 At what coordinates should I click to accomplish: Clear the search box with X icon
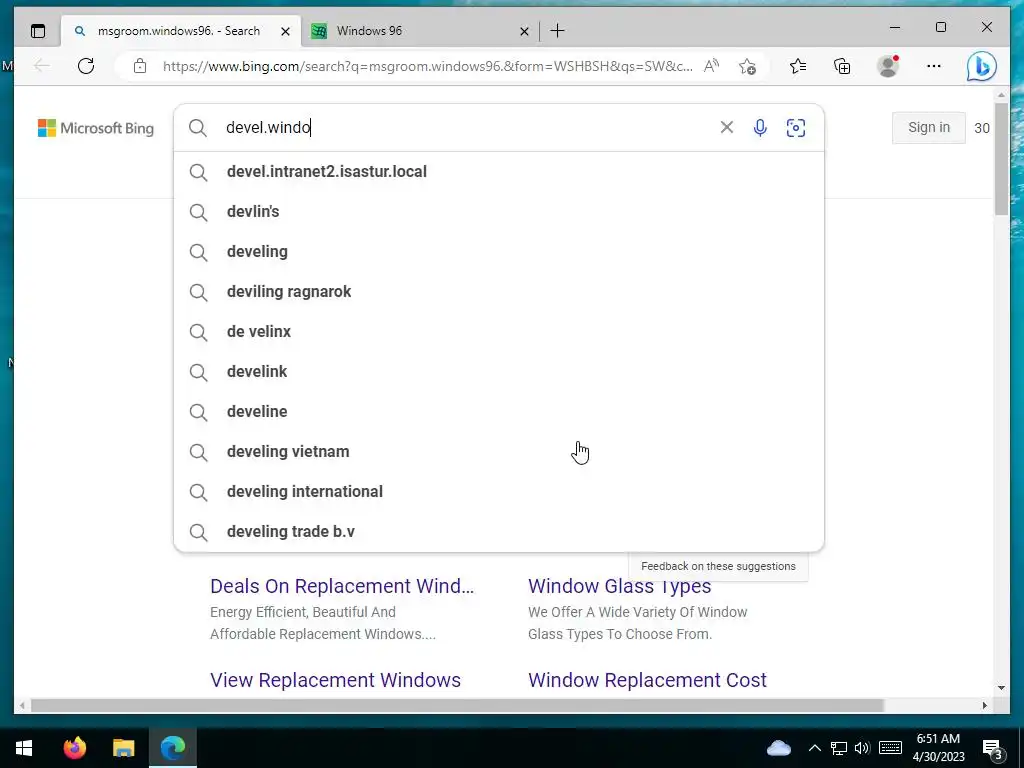[726, 127]
